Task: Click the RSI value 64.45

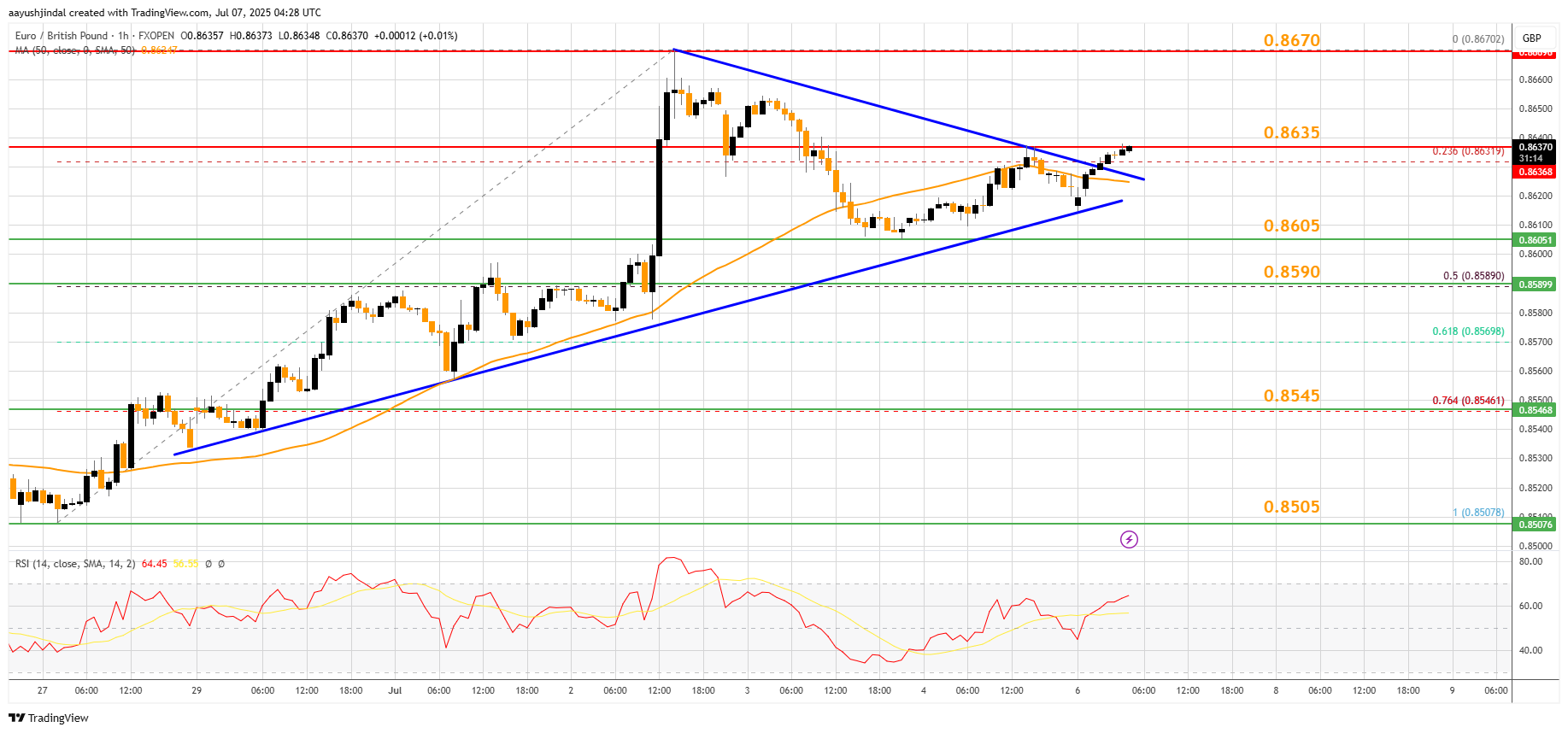Action: tap(155, 564)
